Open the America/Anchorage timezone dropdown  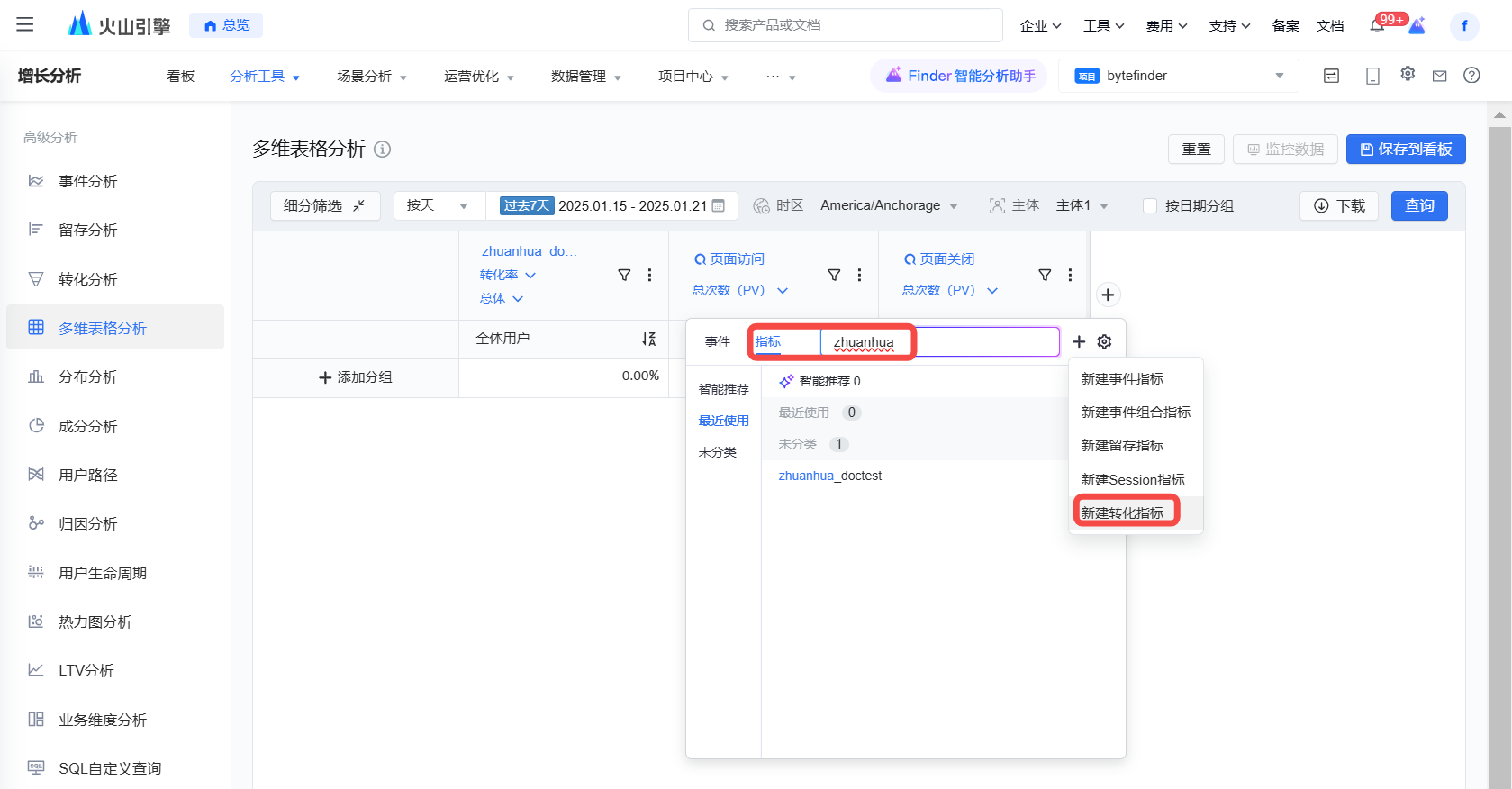tap(889, 205)
